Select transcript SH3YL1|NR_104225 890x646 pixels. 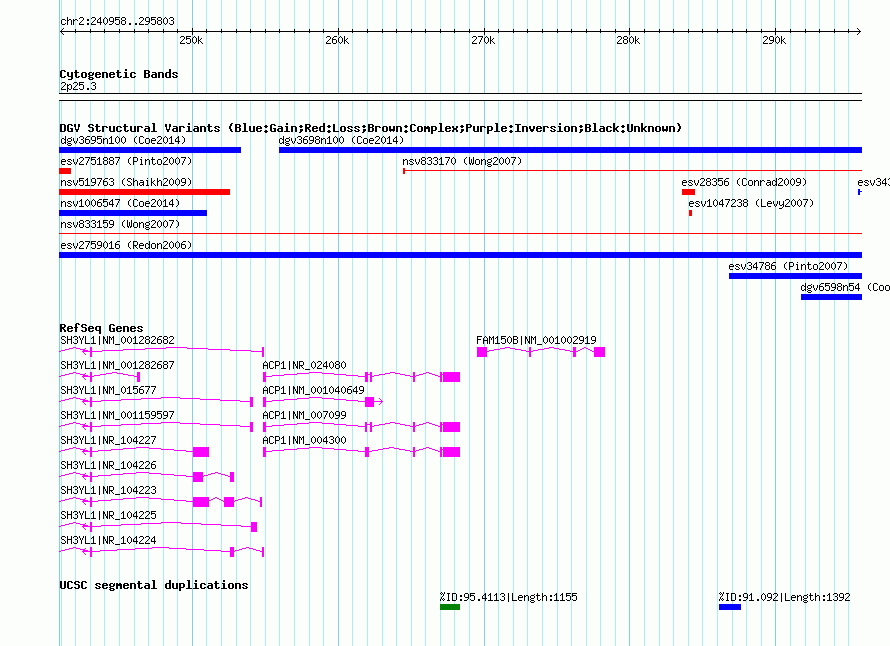tap(108, 515)
